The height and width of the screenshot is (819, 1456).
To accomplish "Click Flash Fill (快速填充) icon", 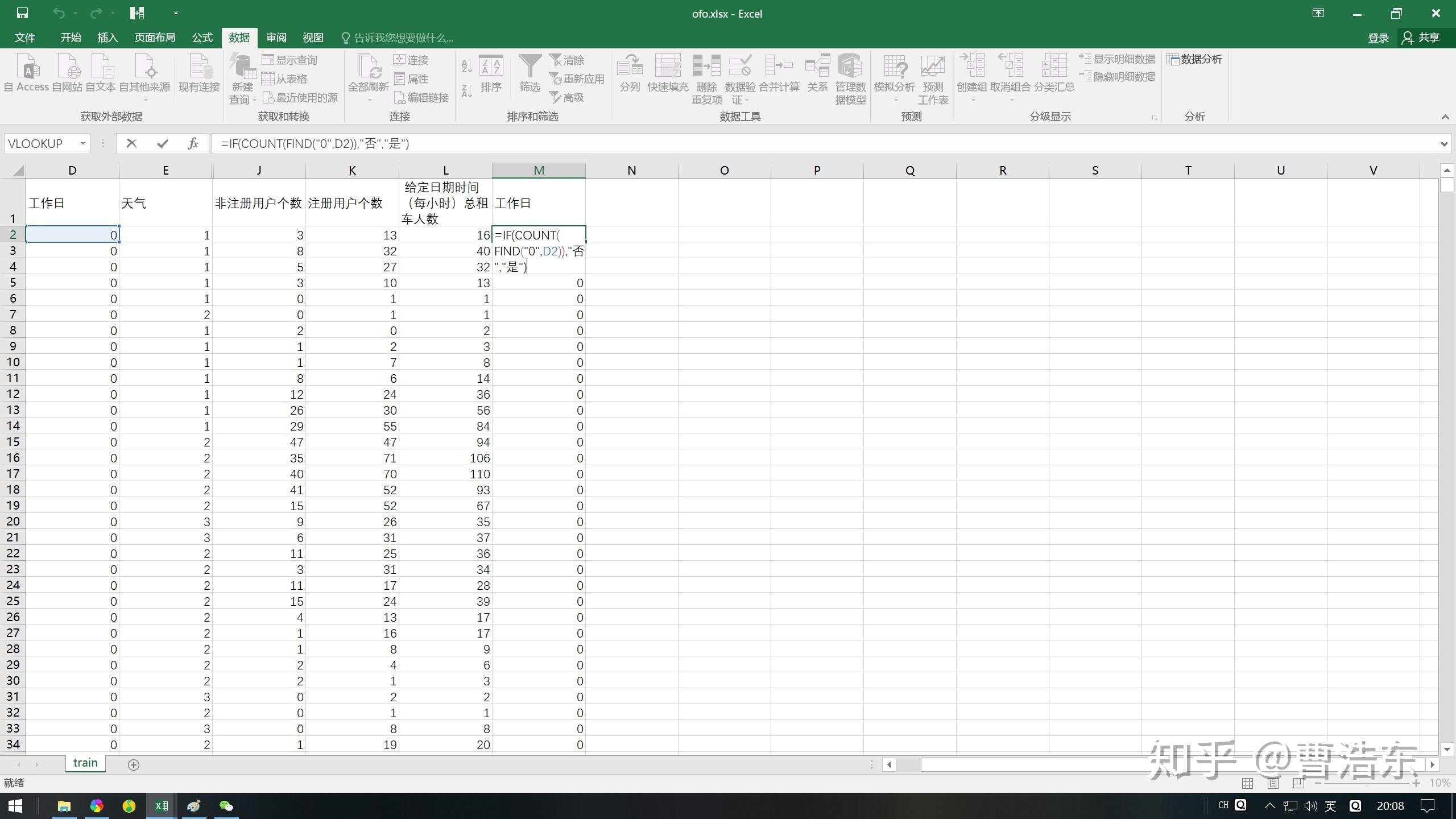I will (668, 73).
